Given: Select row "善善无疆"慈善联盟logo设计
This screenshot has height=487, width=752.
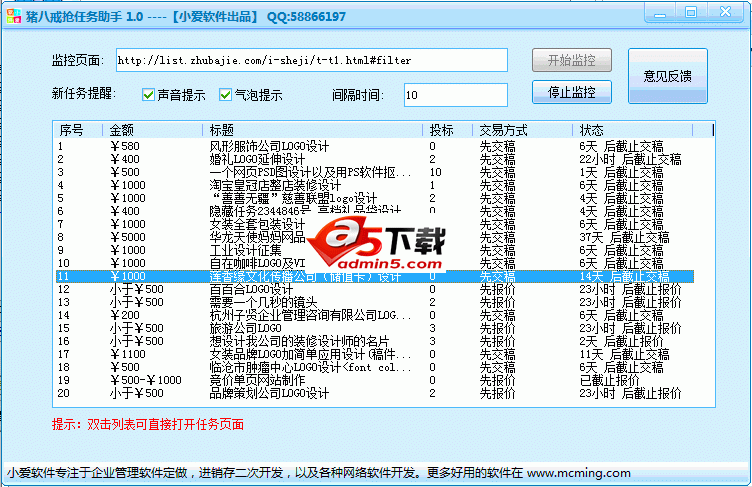Looking at the screenshot, I should (x=374, y=198).
